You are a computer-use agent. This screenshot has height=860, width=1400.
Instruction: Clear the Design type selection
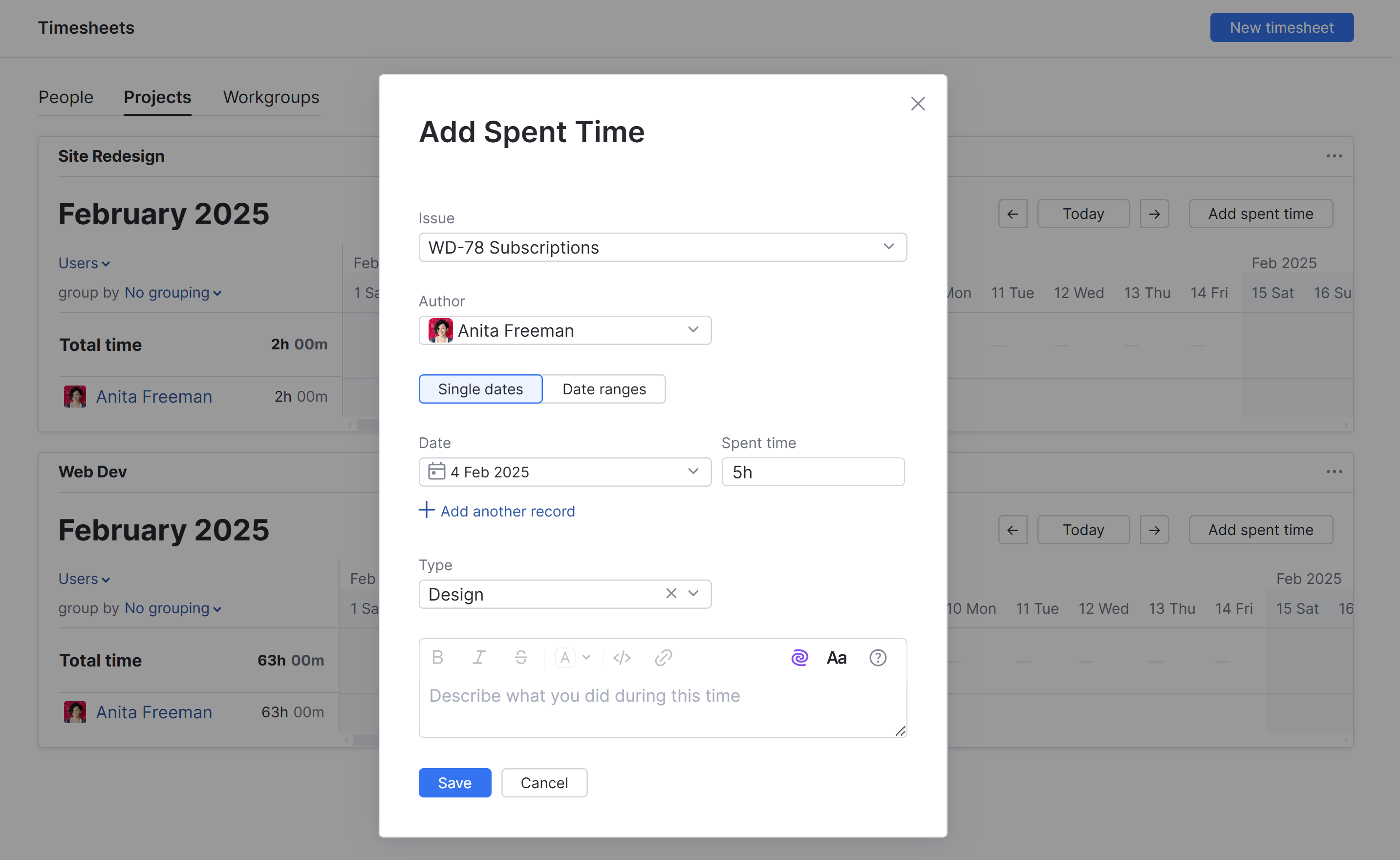(x=671, y=593)
